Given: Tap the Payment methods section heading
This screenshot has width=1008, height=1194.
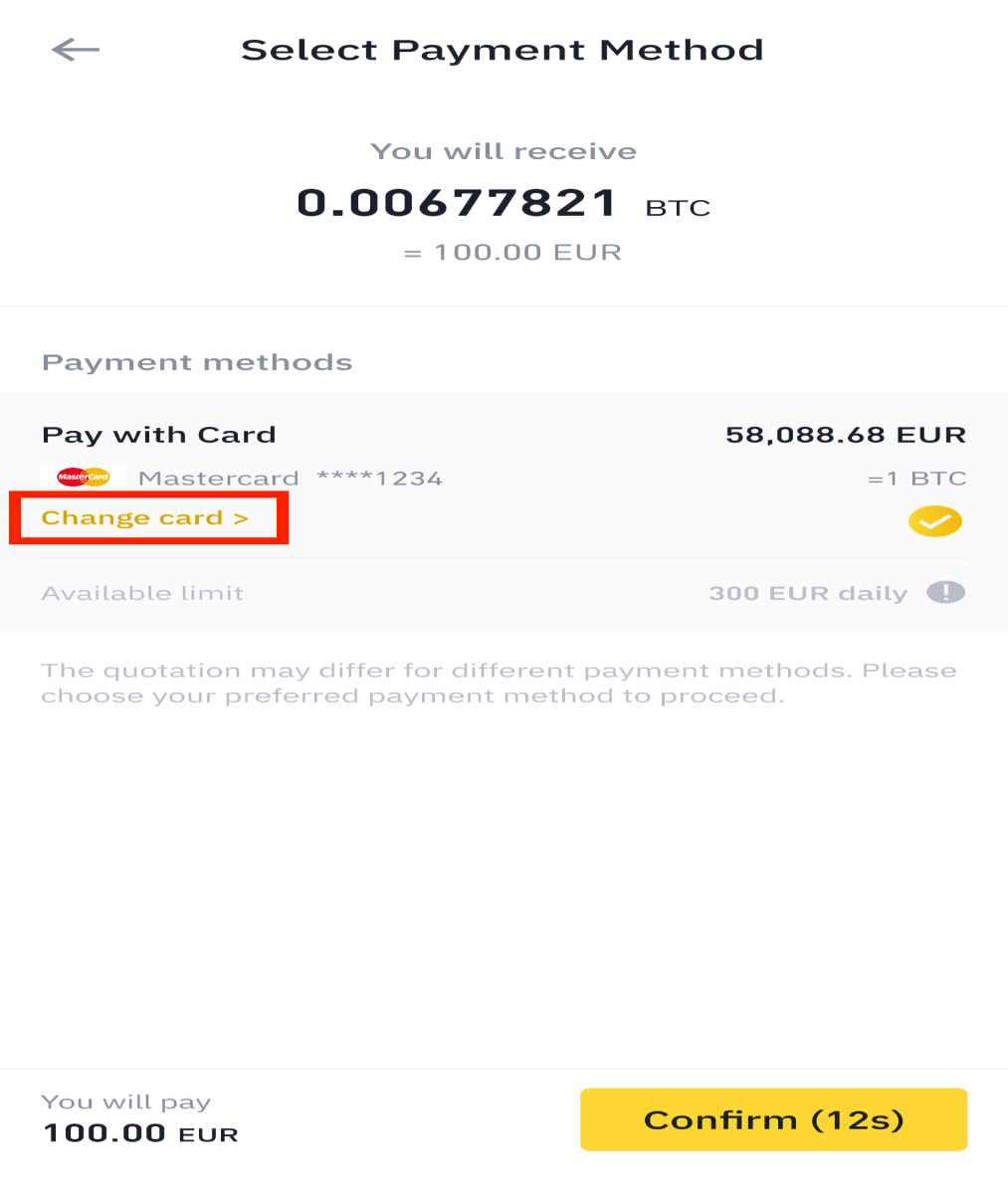Looking at the screenshot, I should 197,362.
